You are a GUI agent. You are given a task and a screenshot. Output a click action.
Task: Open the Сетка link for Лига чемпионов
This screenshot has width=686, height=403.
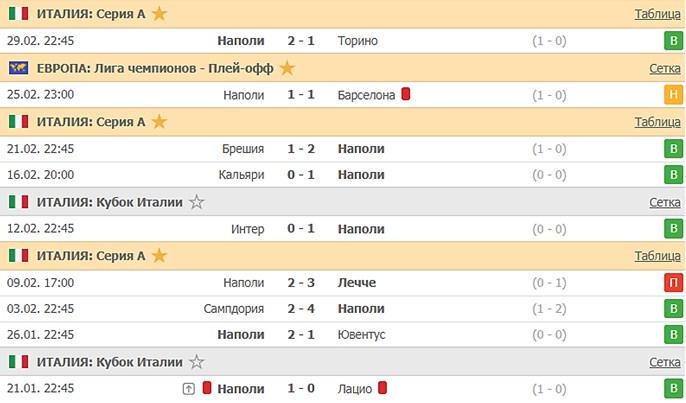click(664, 68)
